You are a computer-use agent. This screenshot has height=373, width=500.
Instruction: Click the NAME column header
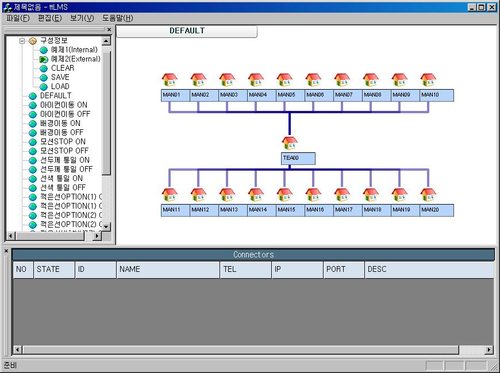[168, 269]
